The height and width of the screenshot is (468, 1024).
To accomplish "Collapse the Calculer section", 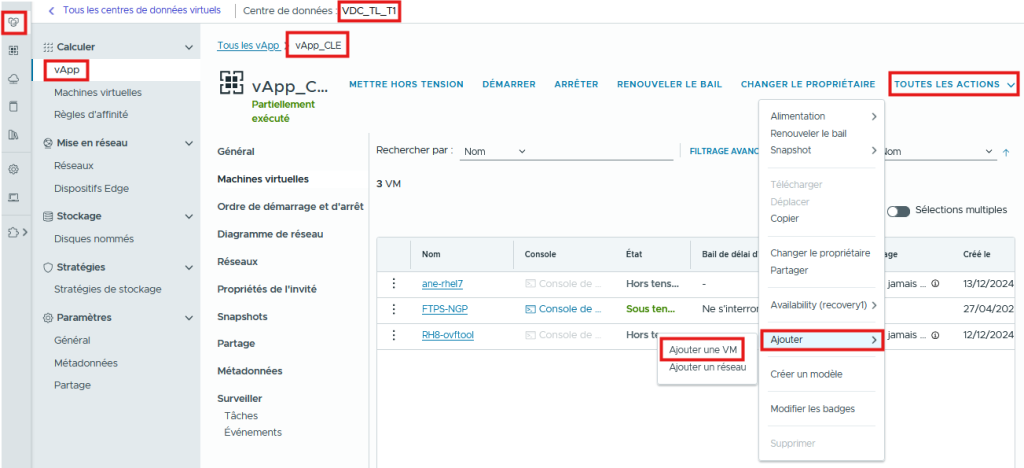I will point(189,47).
